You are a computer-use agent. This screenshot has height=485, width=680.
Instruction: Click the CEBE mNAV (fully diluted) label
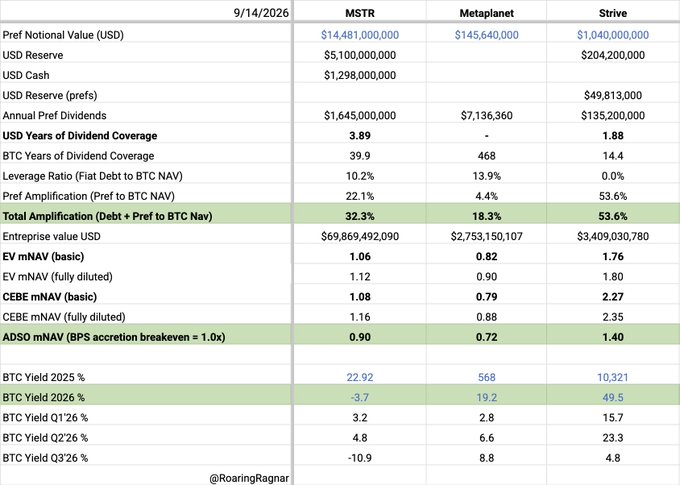pyautogui.click(x=64, y=317)
